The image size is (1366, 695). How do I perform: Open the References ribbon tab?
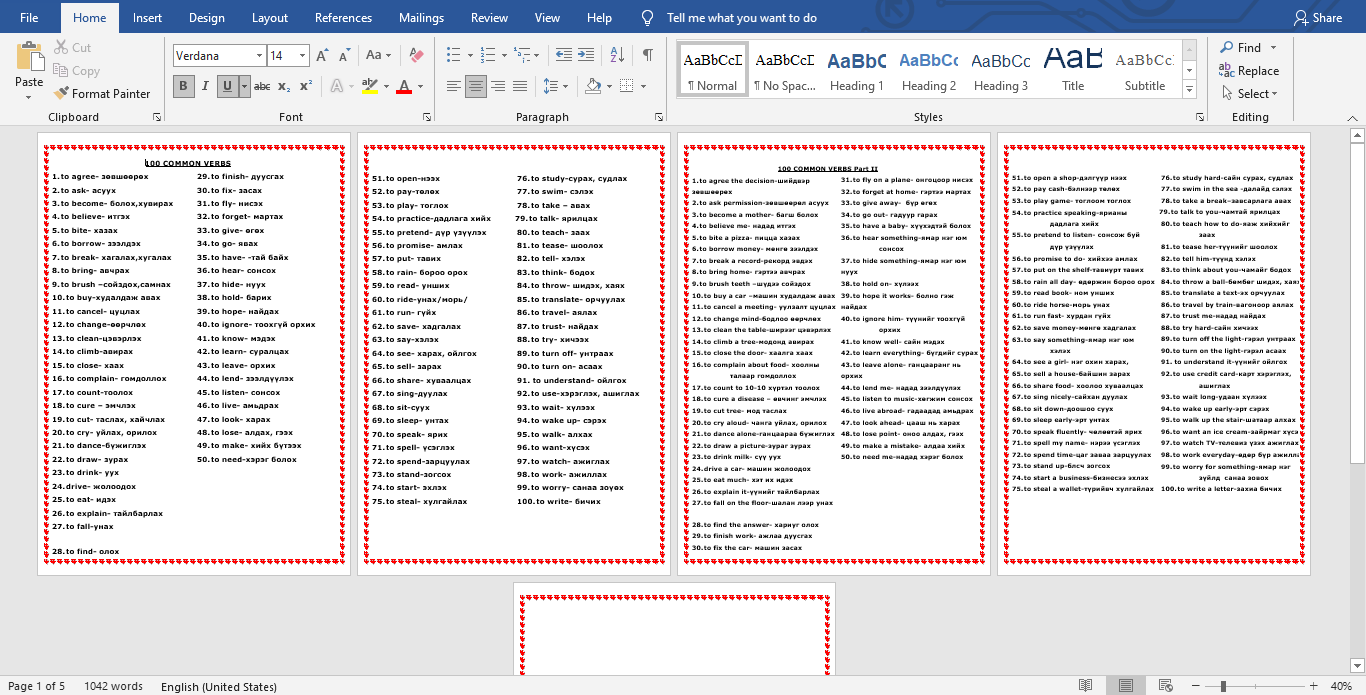(x=343, y=18)
